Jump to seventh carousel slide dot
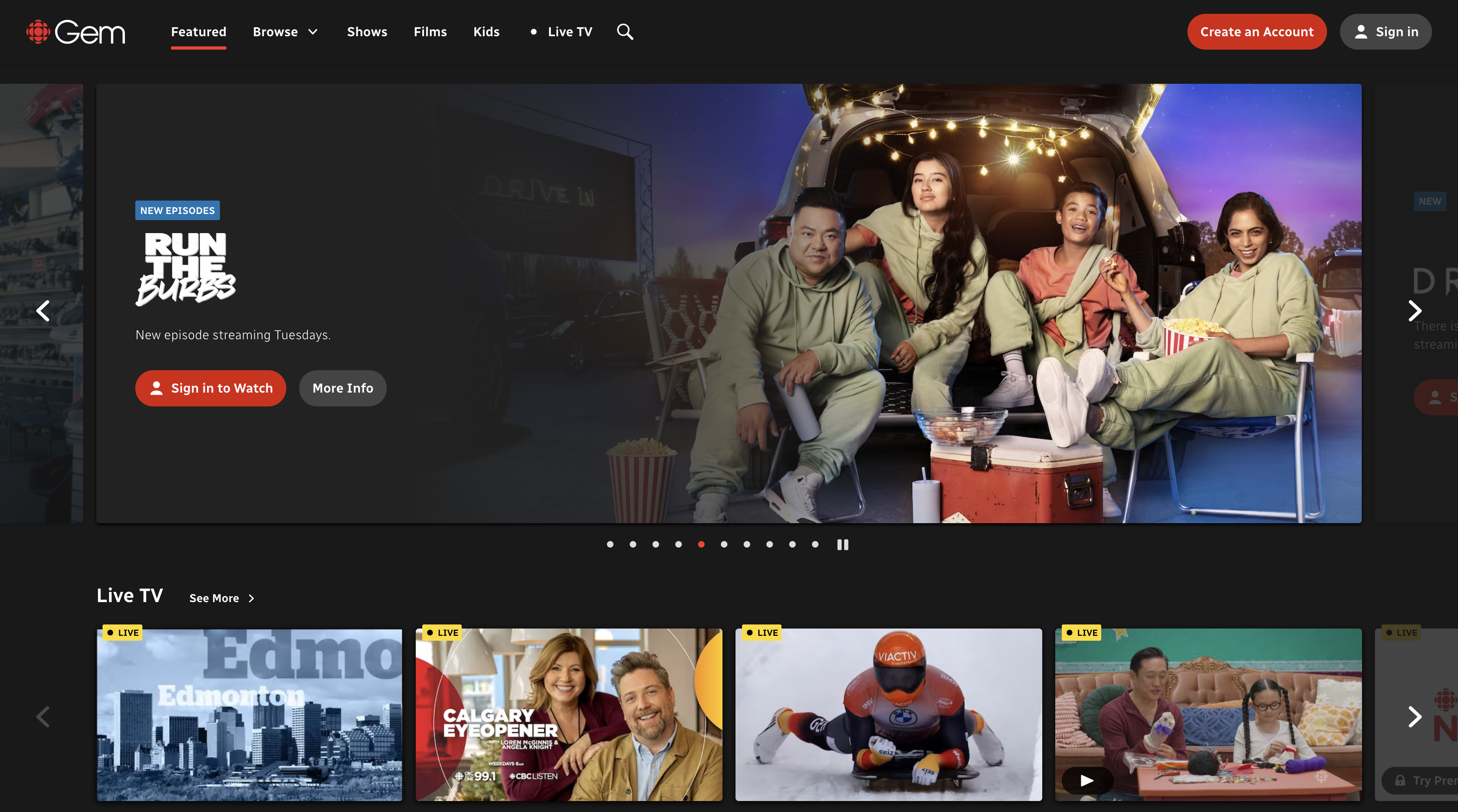The height and width of the screenshot is (812, 1458). point(746,544)
